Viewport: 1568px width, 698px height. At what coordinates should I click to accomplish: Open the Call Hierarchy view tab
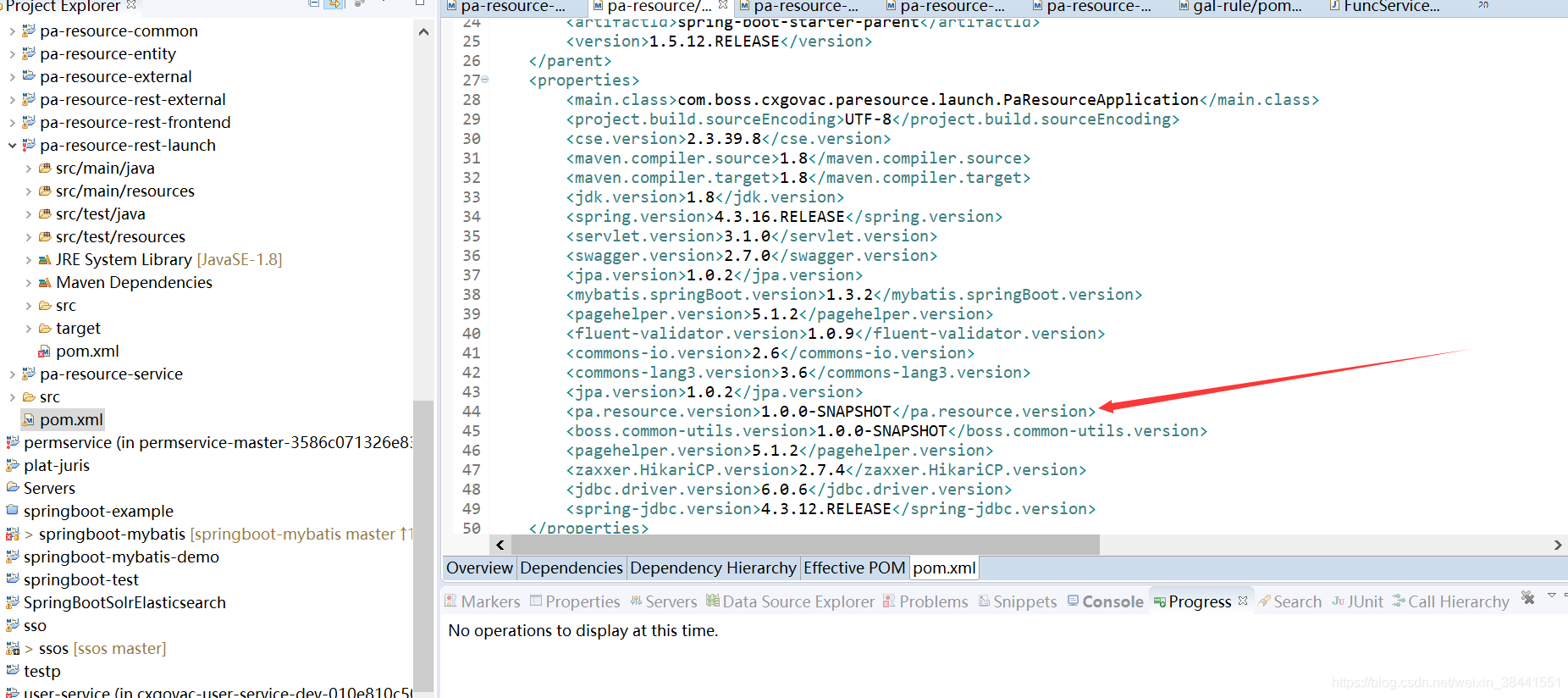point(1450,601)
